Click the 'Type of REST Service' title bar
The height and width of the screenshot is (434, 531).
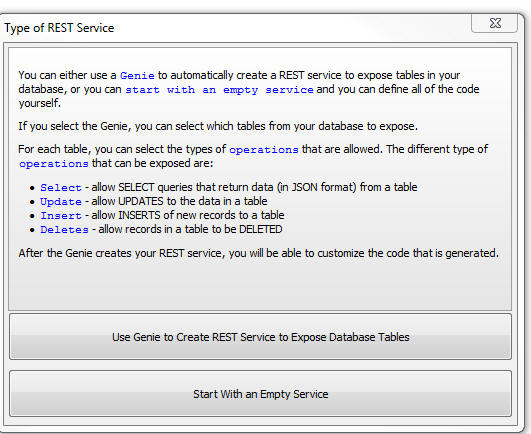[x=59, y=28]
